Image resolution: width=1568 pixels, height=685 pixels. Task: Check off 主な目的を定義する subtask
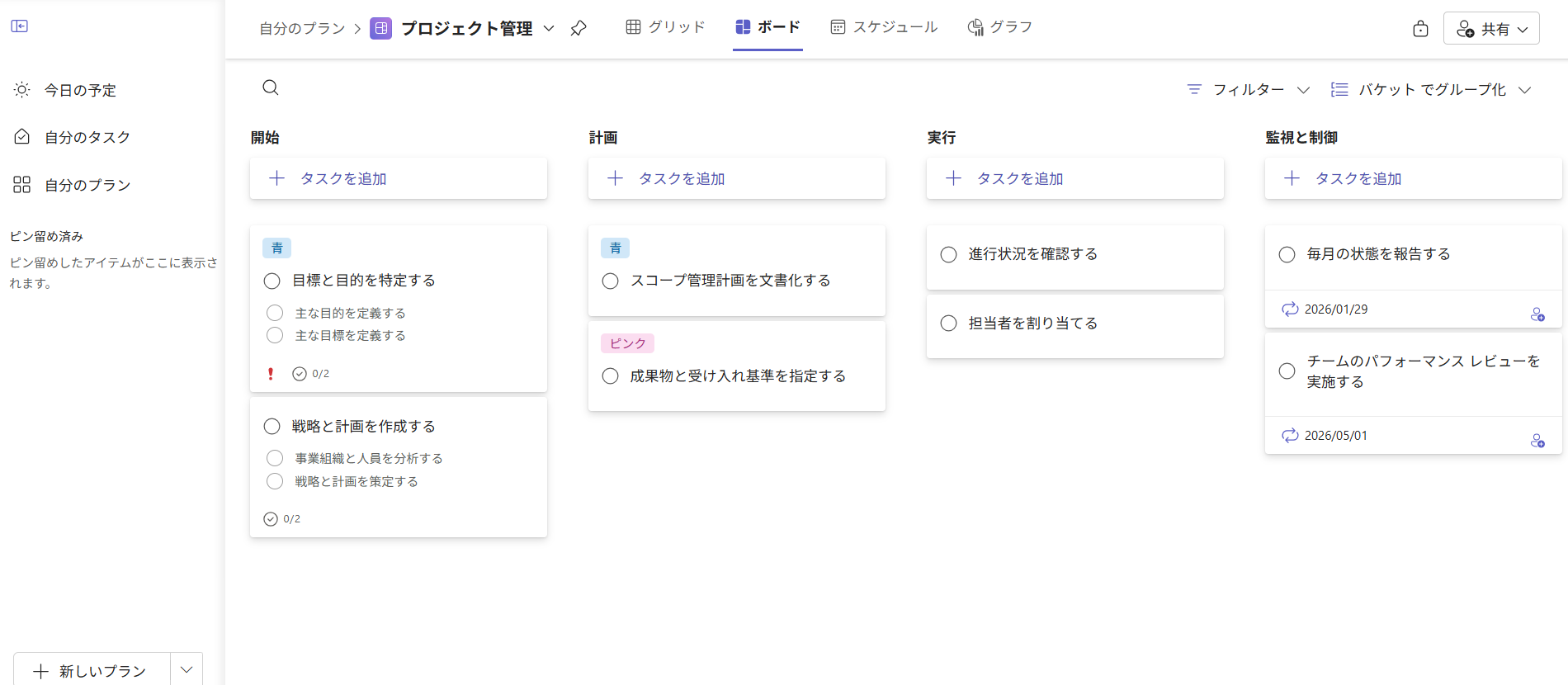click(x=275, y=313)
